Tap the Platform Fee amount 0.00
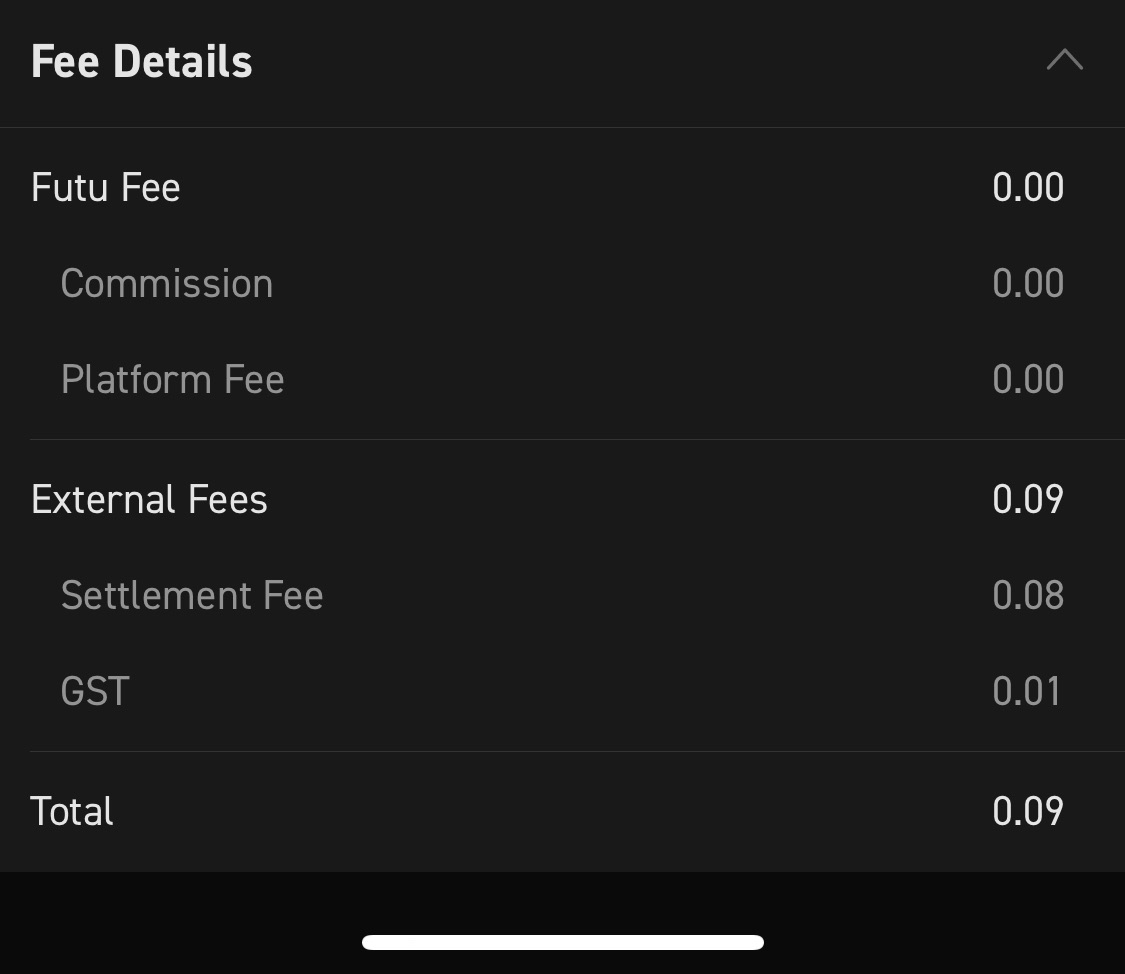The image size is (1125, 974). click(x=1028, y=380)
